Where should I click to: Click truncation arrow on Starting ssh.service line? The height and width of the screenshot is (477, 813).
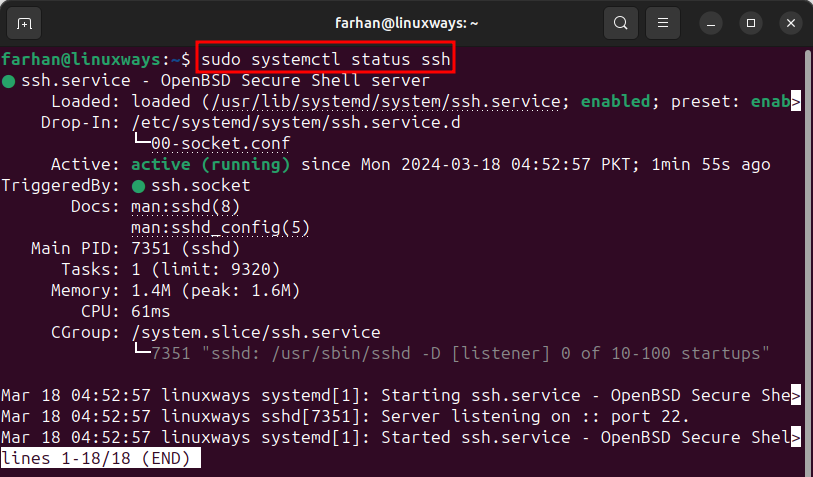[796, 396]
